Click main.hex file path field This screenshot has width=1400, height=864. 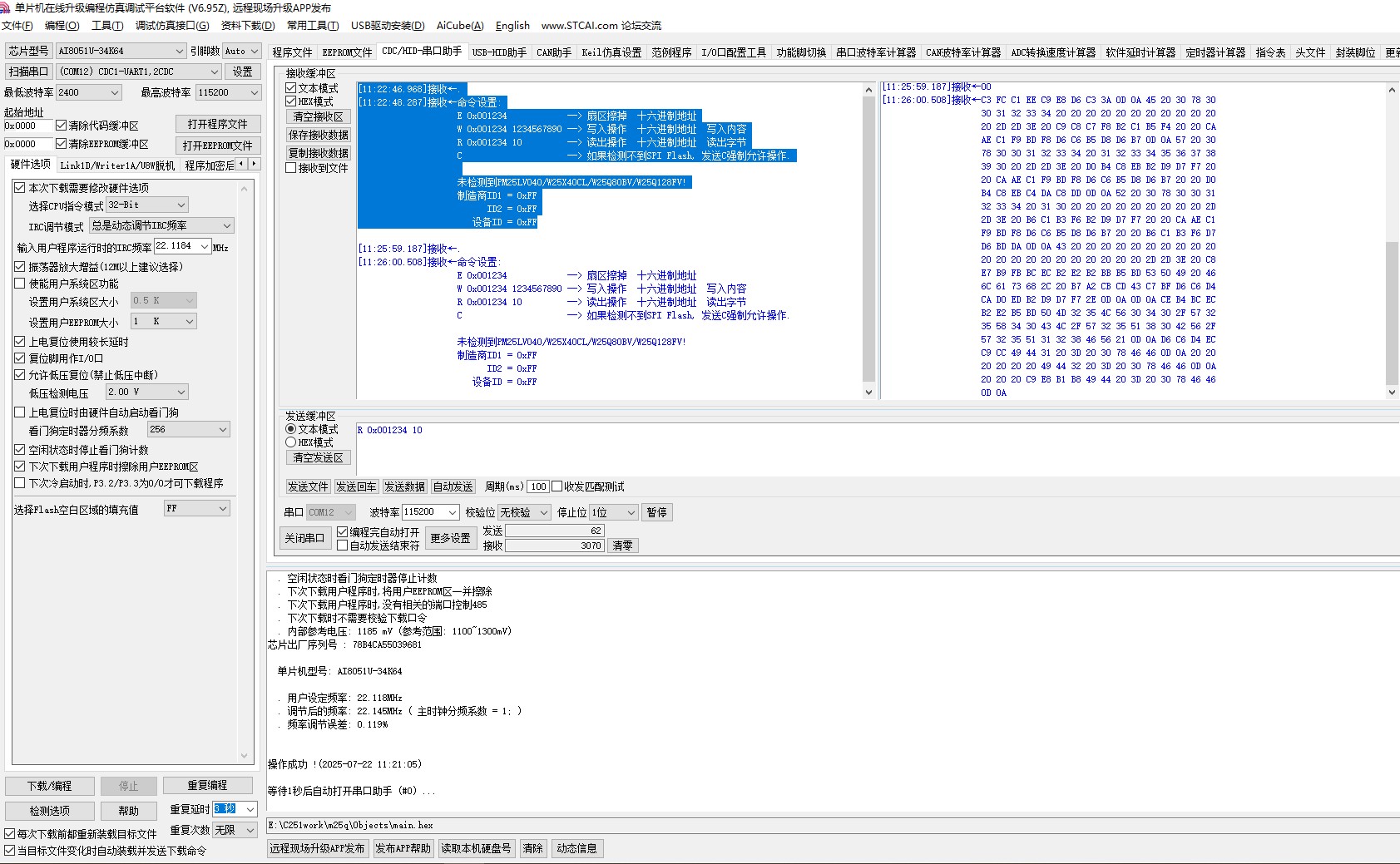832,825
